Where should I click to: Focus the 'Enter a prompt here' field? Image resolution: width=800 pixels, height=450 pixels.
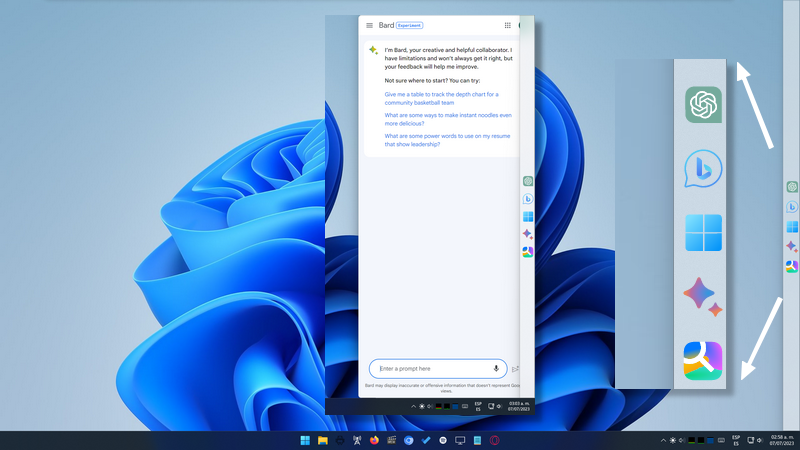tap(438, 368)
